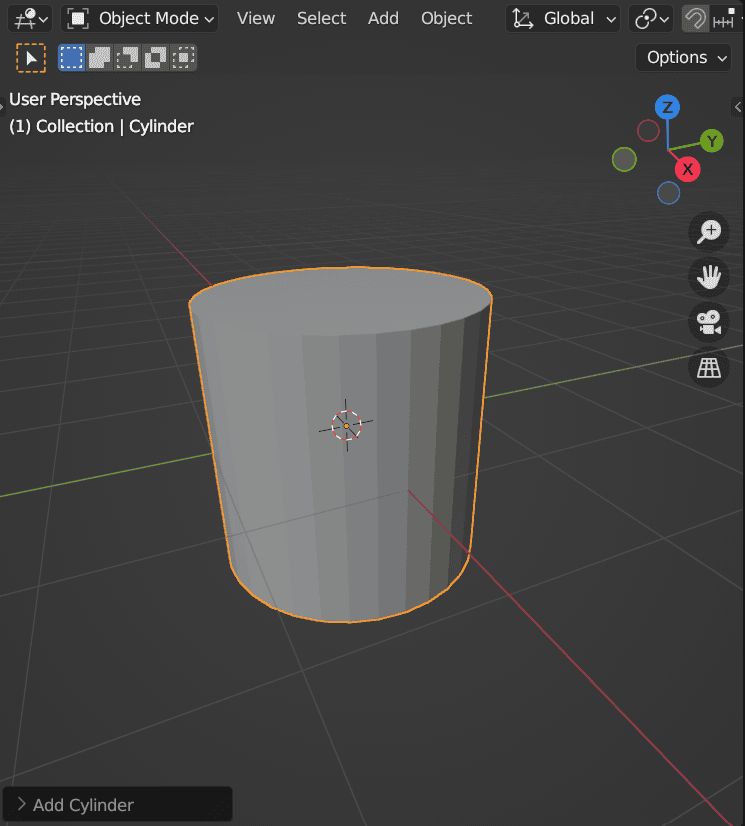Click the negative Y axis circle

coord(624,160)
